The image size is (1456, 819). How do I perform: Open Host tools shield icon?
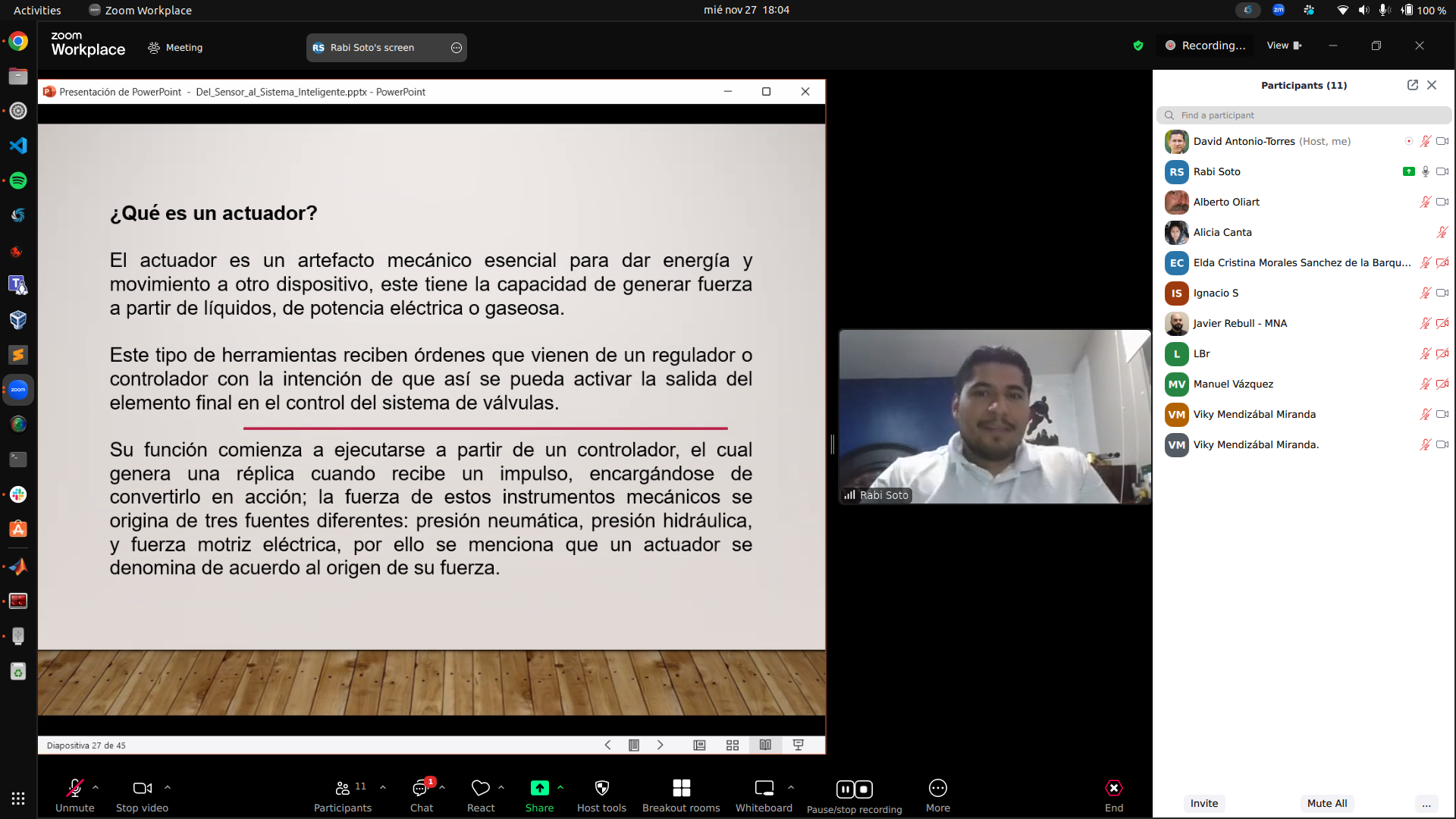pyautogui.click(x=601, y=789)
